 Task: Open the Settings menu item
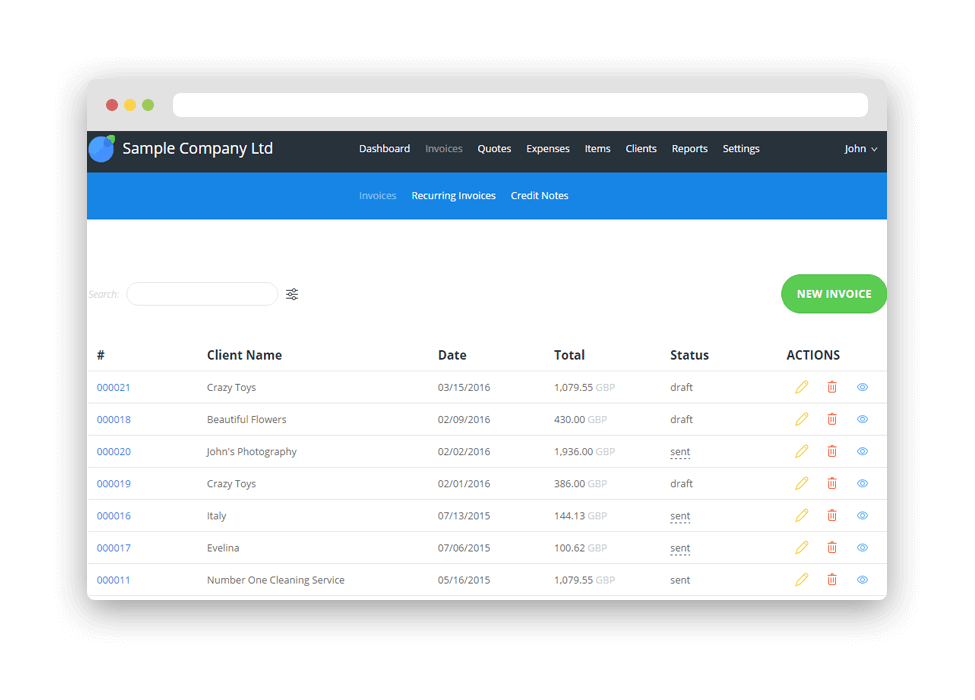[740, 148]
